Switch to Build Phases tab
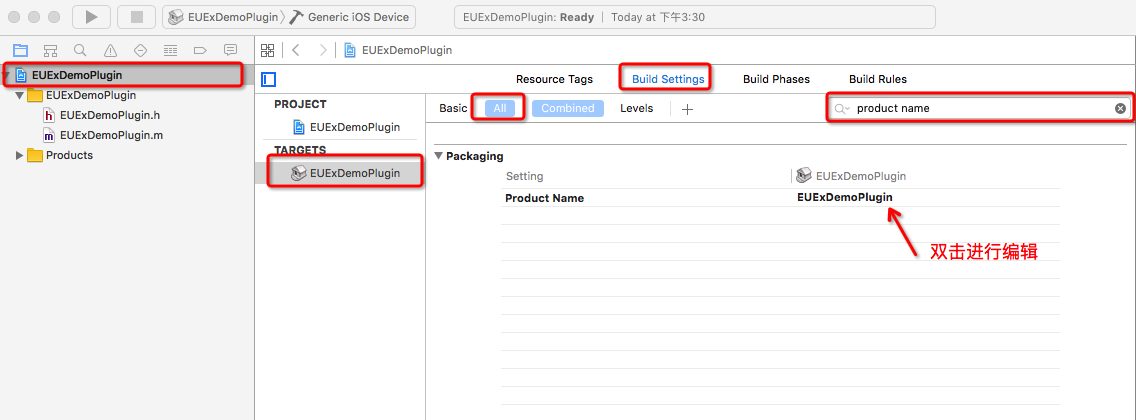This screenshot has width=1136, height=420. [x=776, y=80]
